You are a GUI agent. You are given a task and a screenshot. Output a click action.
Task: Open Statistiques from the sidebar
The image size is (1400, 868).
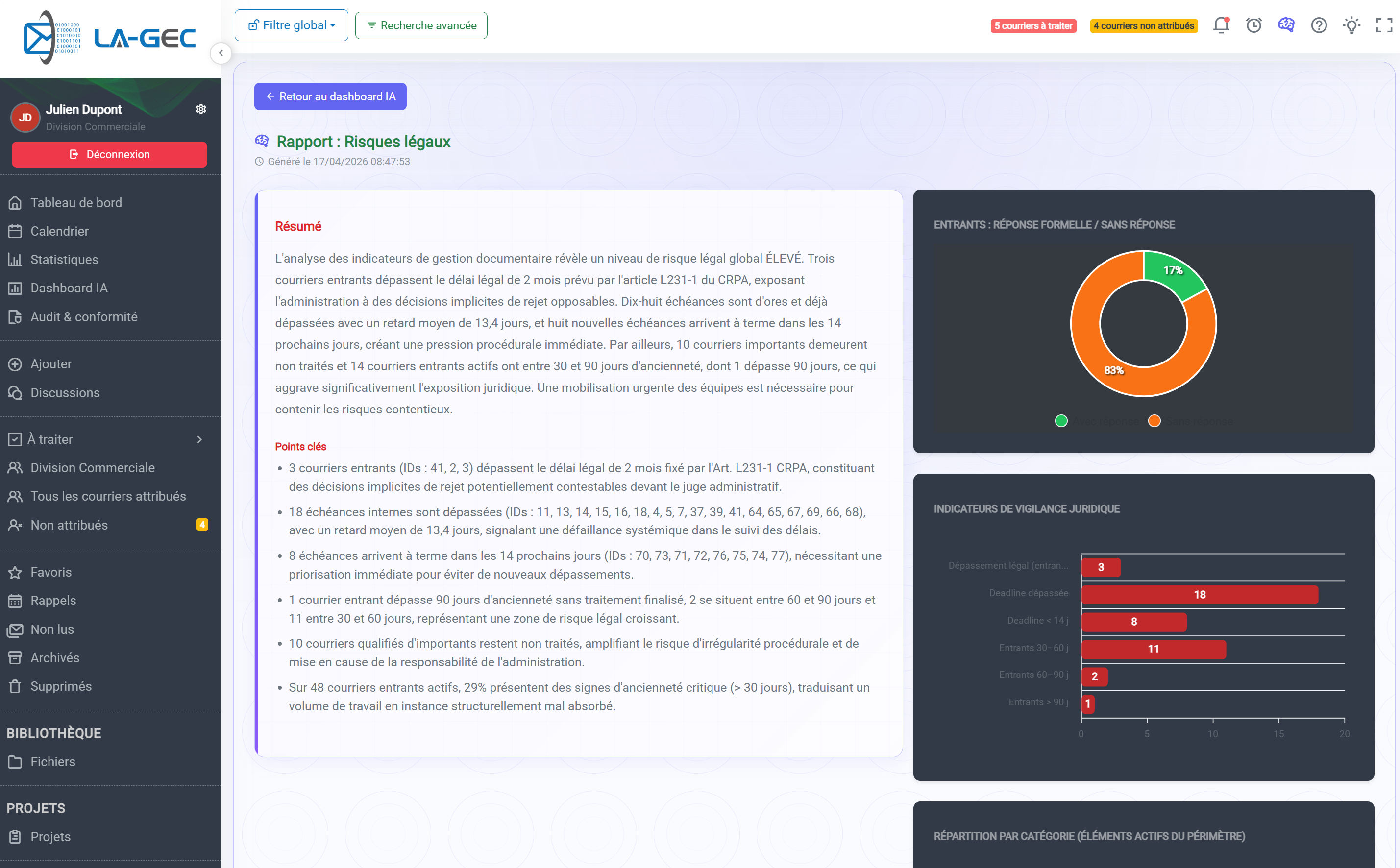click(65, 260)
